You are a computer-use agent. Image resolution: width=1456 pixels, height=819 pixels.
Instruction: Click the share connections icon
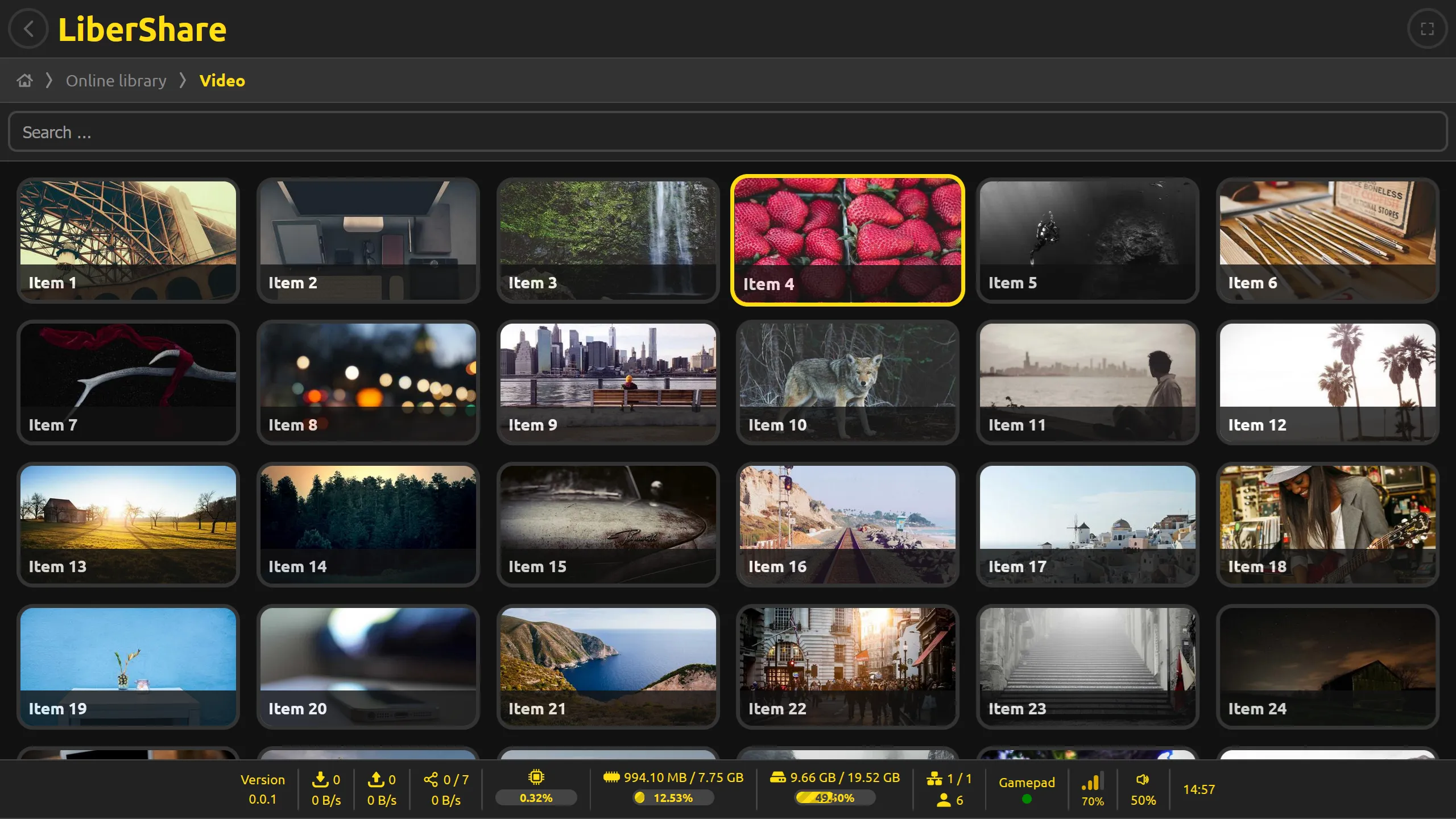point(431,779)
